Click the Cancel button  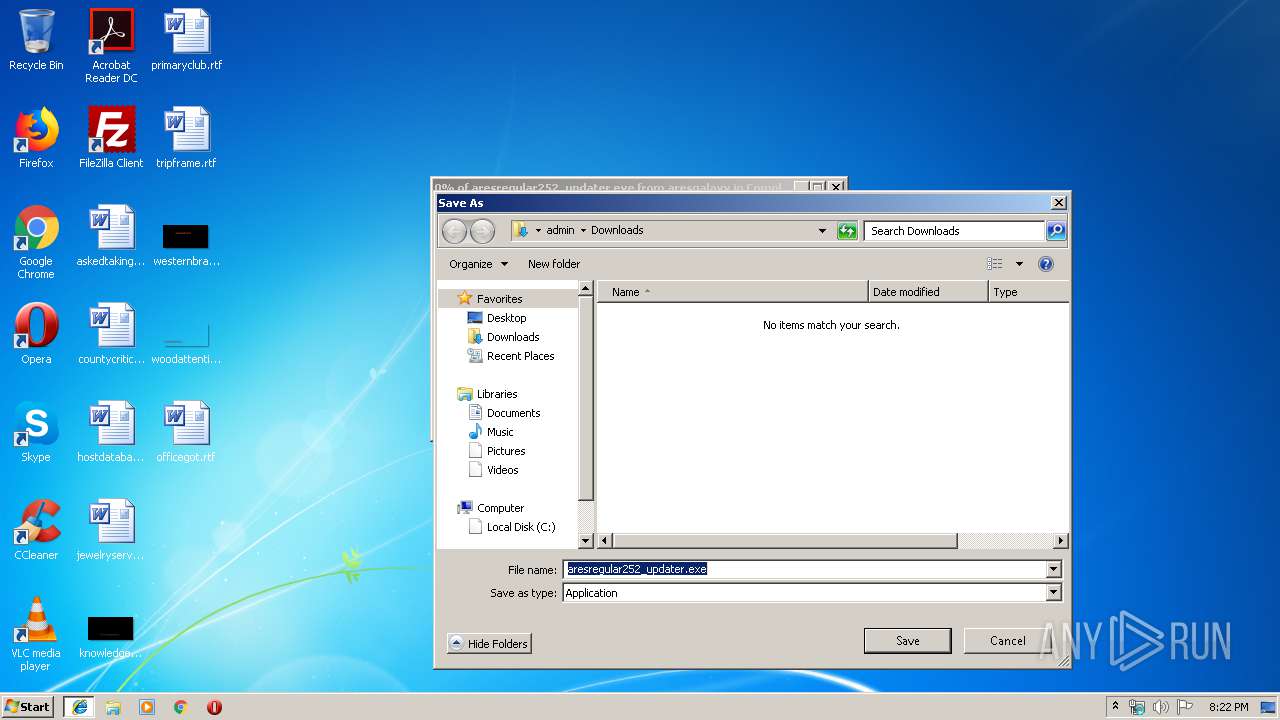click(x=1007, y=641)
